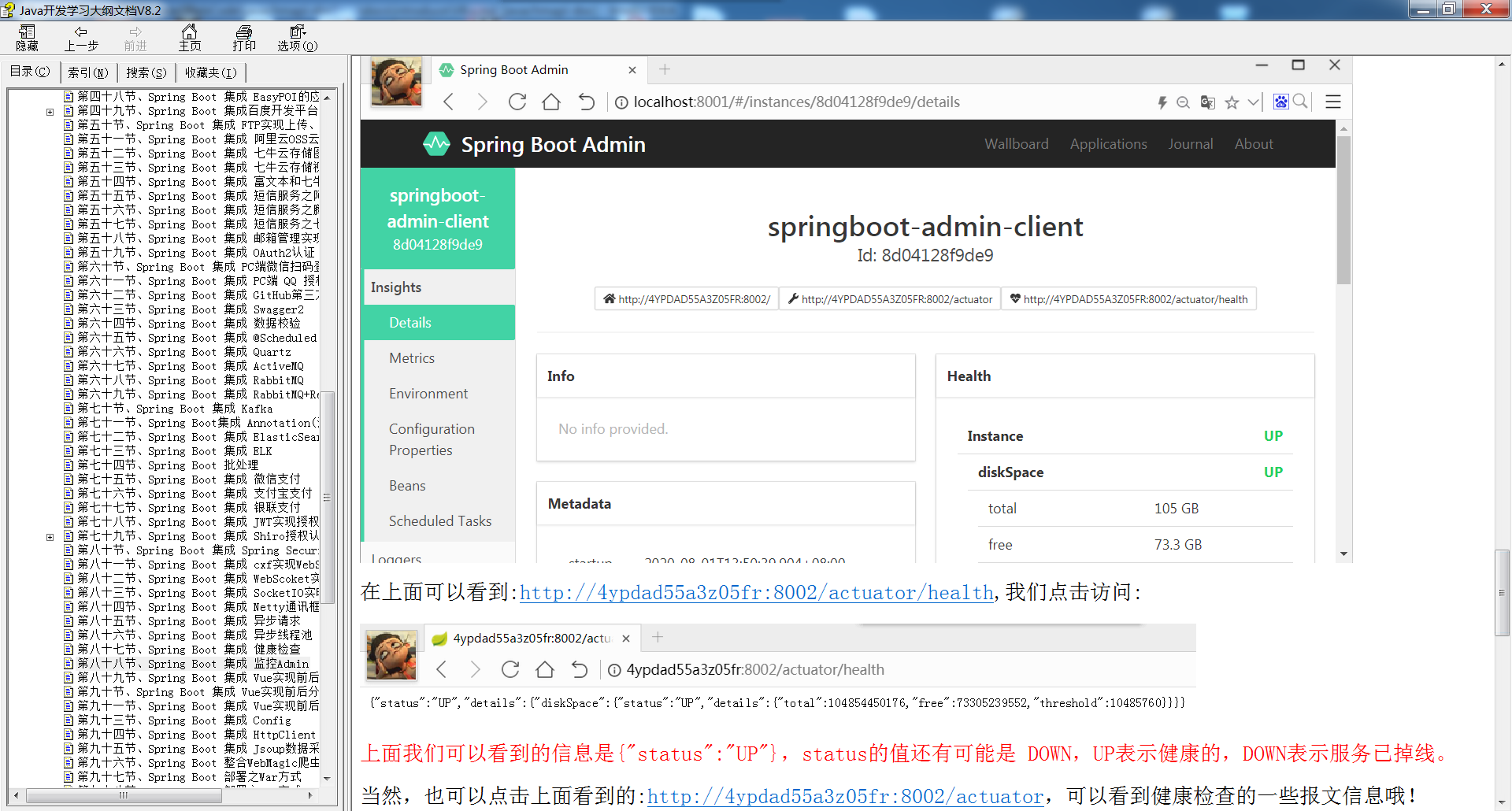Click the Spring Boot Admin logo icon

(x=436, y=144)
